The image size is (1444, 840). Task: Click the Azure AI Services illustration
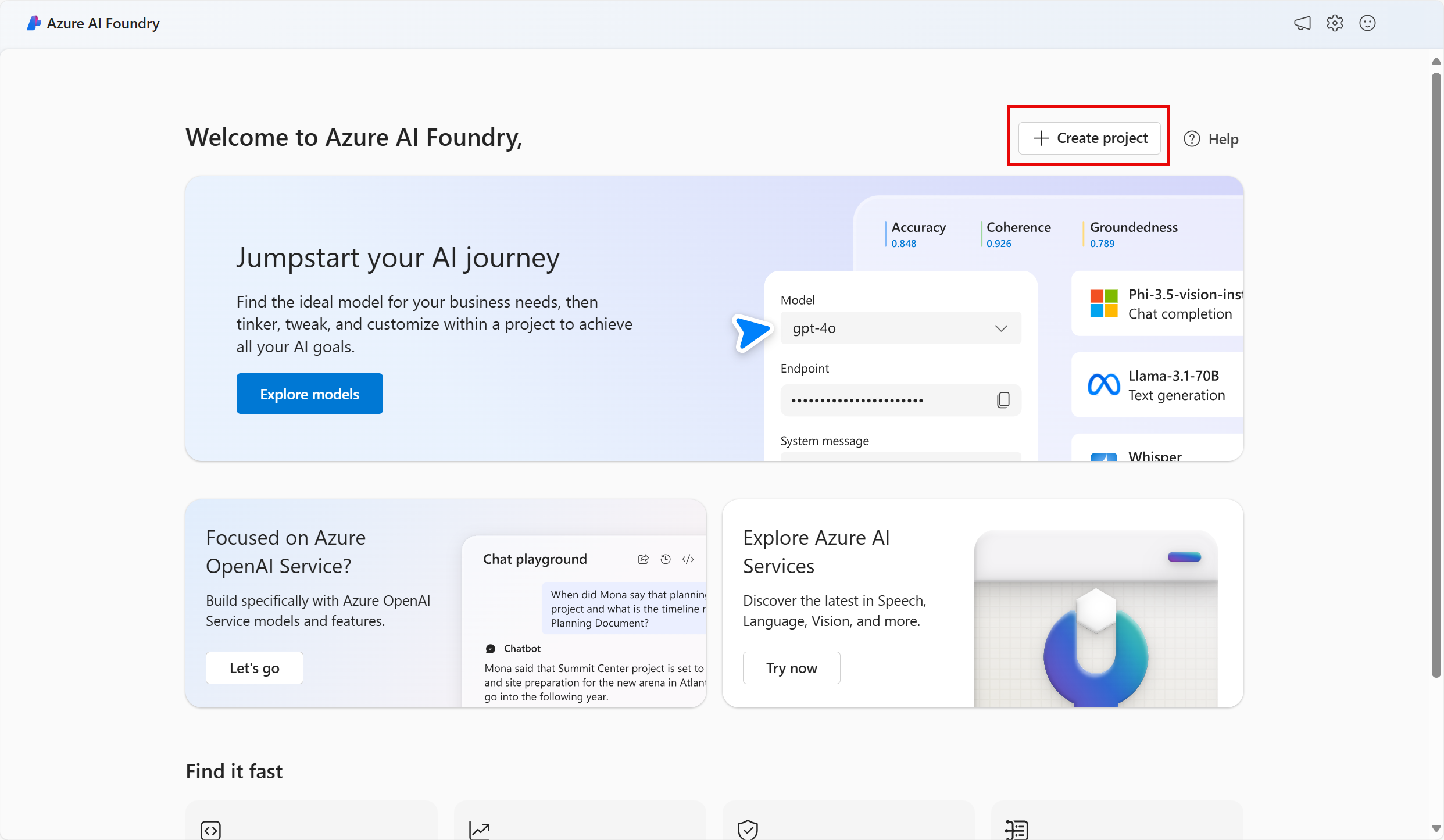1096,619
